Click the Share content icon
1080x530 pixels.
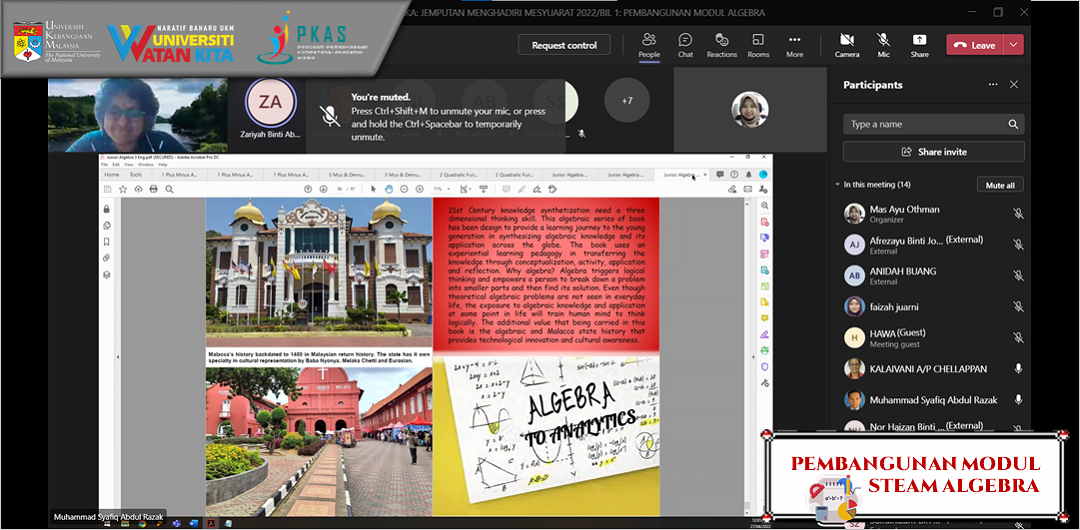(x=919, y=44)
